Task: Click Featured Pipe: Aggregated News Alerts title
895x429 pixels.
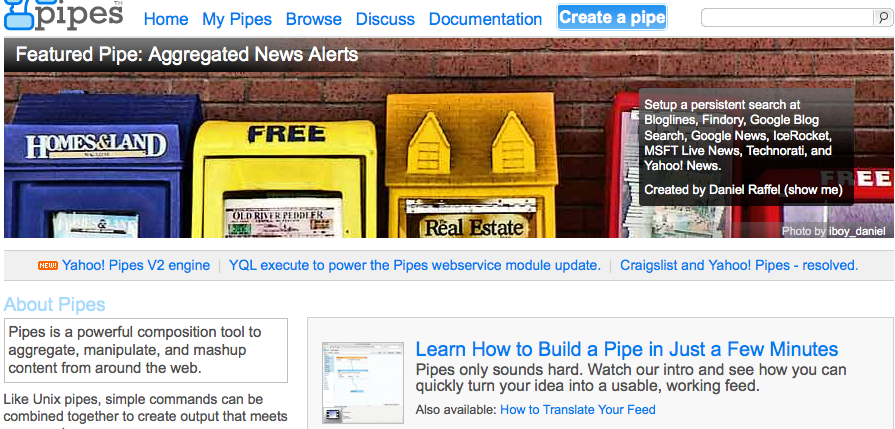Action: tap(187, 54)
